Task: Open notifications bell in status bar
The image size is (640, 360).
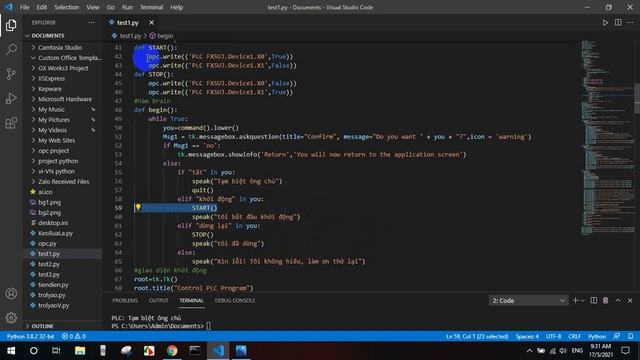Action: tap(631, 336)
